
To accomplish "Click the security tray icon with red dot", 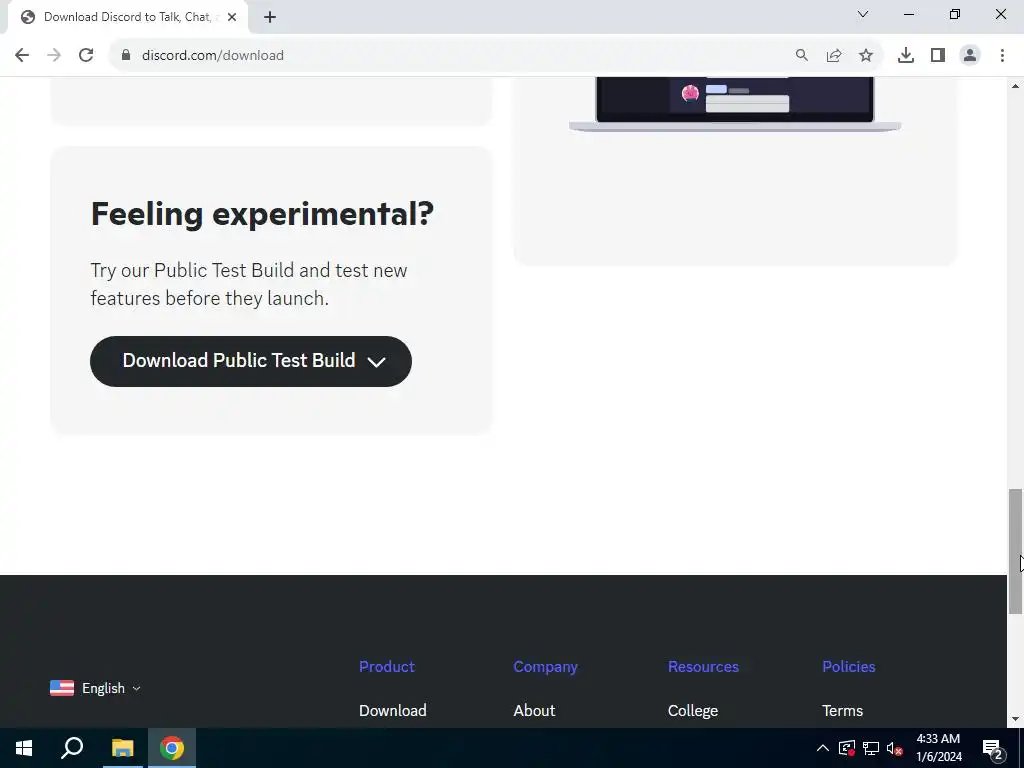I will pyautogui.click(x=846, y=748).
